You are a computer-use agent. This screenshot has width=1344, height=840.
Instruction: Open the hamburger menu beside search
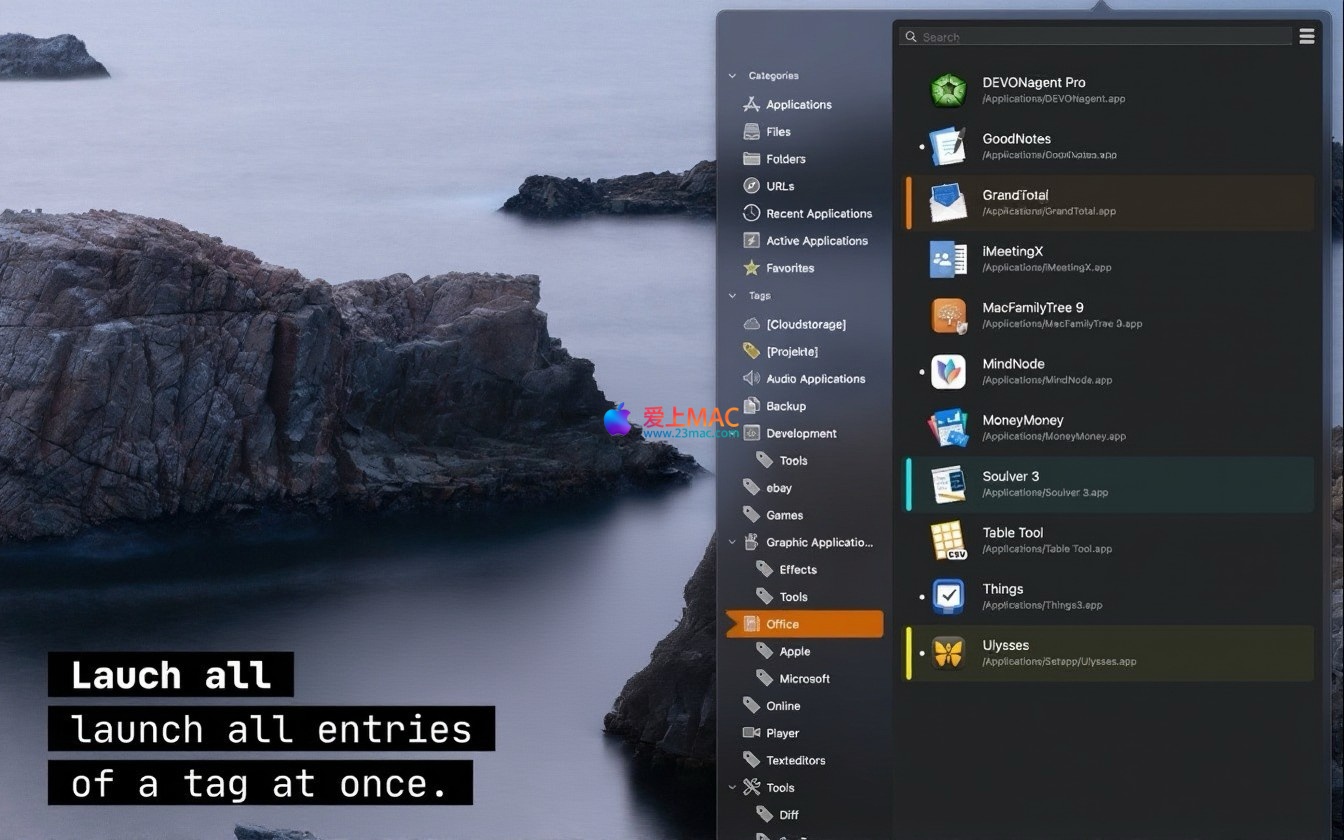[x=1306, y=37]
